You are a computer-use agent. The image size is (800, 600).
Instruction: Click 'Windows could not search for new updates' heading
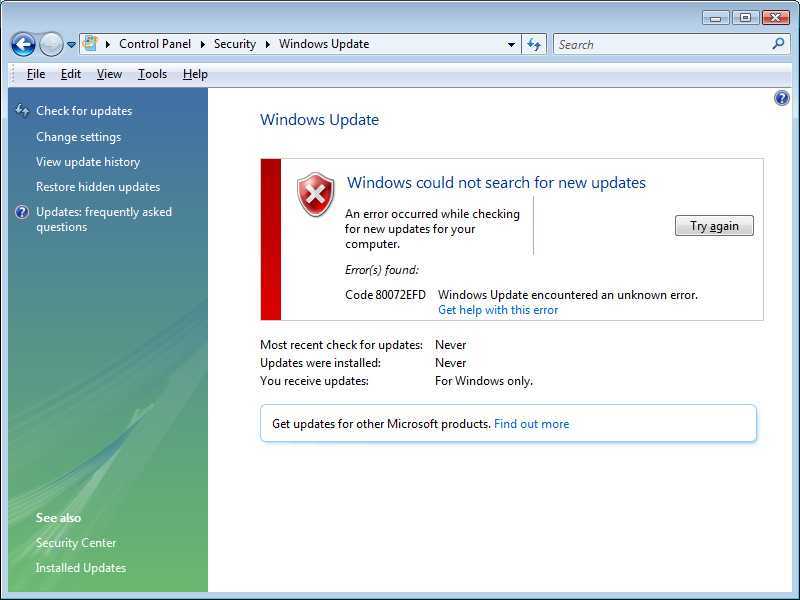click(496, 183)
